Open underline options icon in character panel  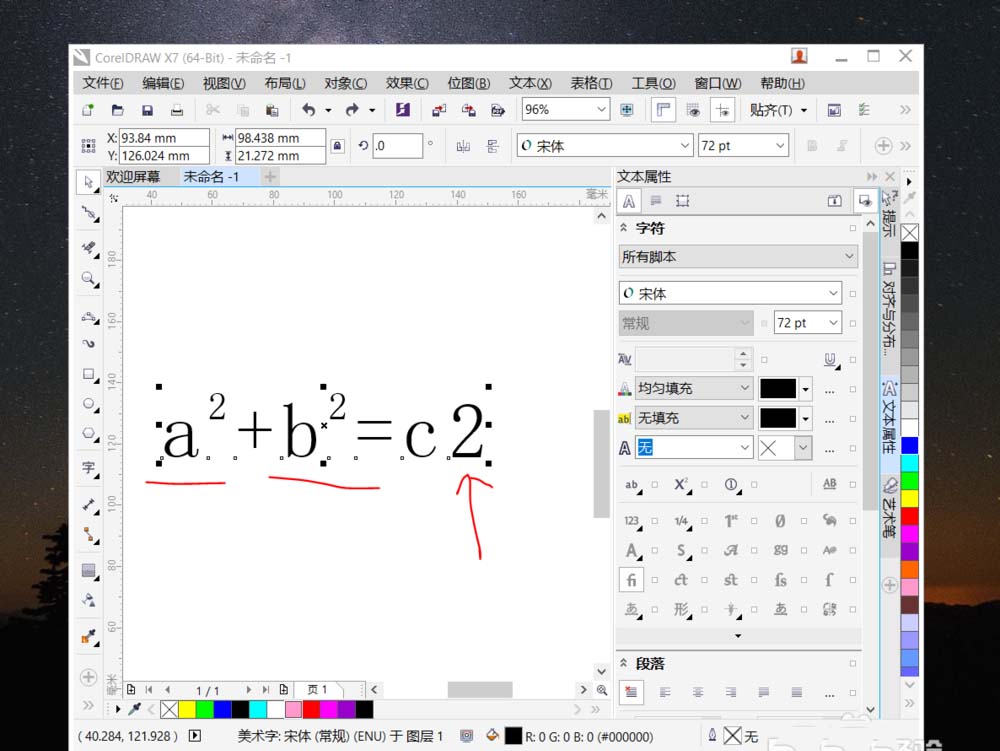point(830,360)
